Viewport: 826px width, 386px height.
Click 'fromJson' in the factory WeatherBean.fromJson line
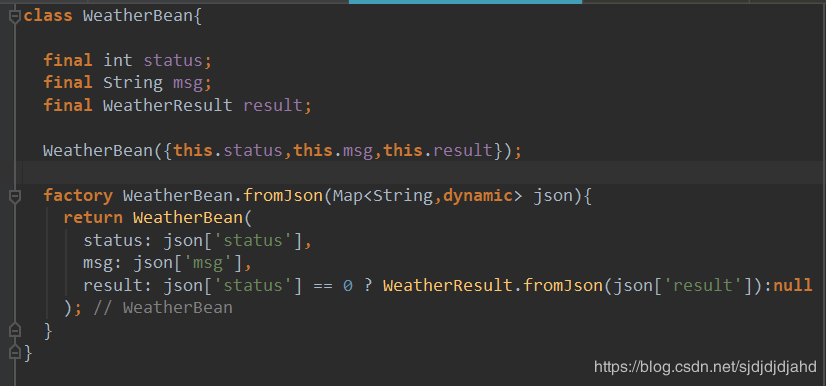pos(283,195)
